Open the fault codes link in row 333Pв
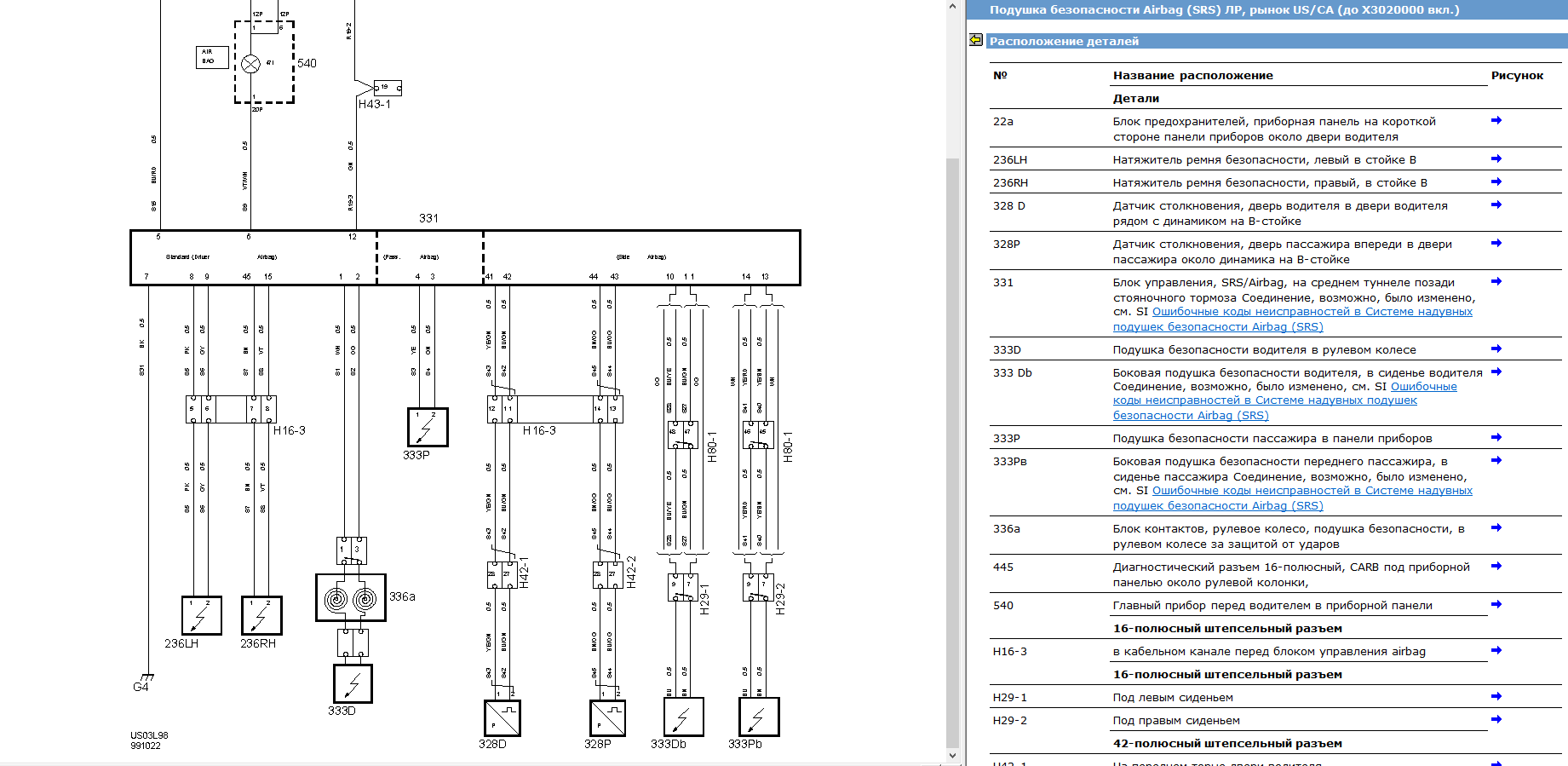 (x=1312, y=491)
